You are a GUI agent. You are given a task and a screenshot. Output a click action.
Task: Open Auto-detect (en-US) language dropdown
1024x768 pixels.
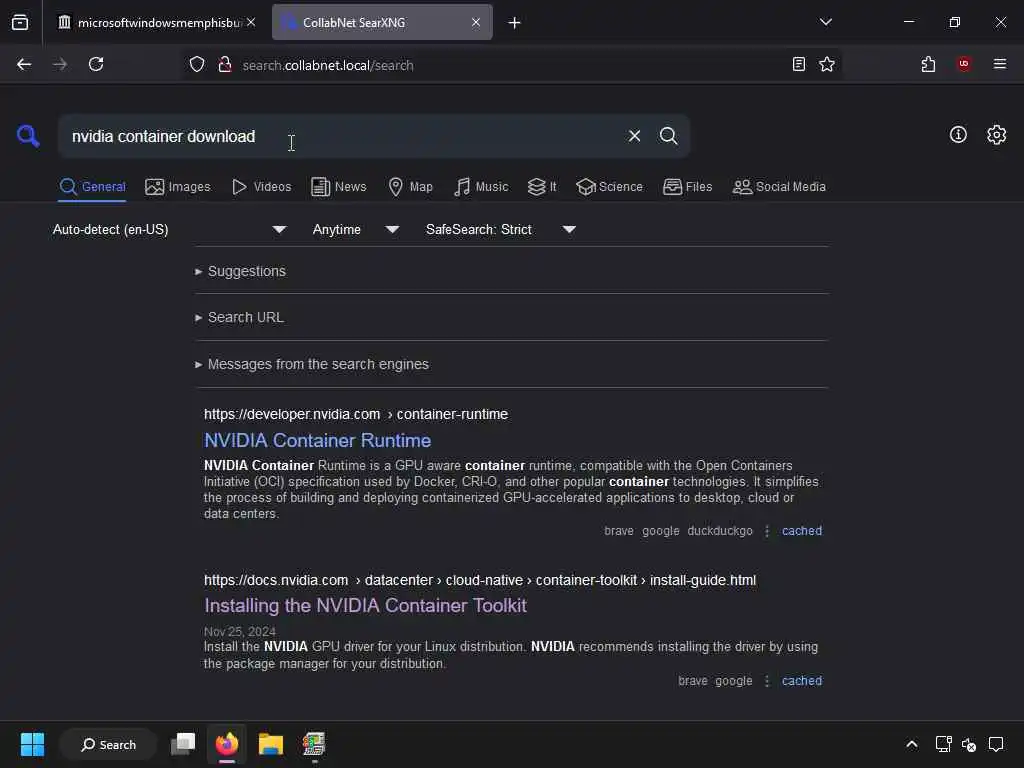169,229
